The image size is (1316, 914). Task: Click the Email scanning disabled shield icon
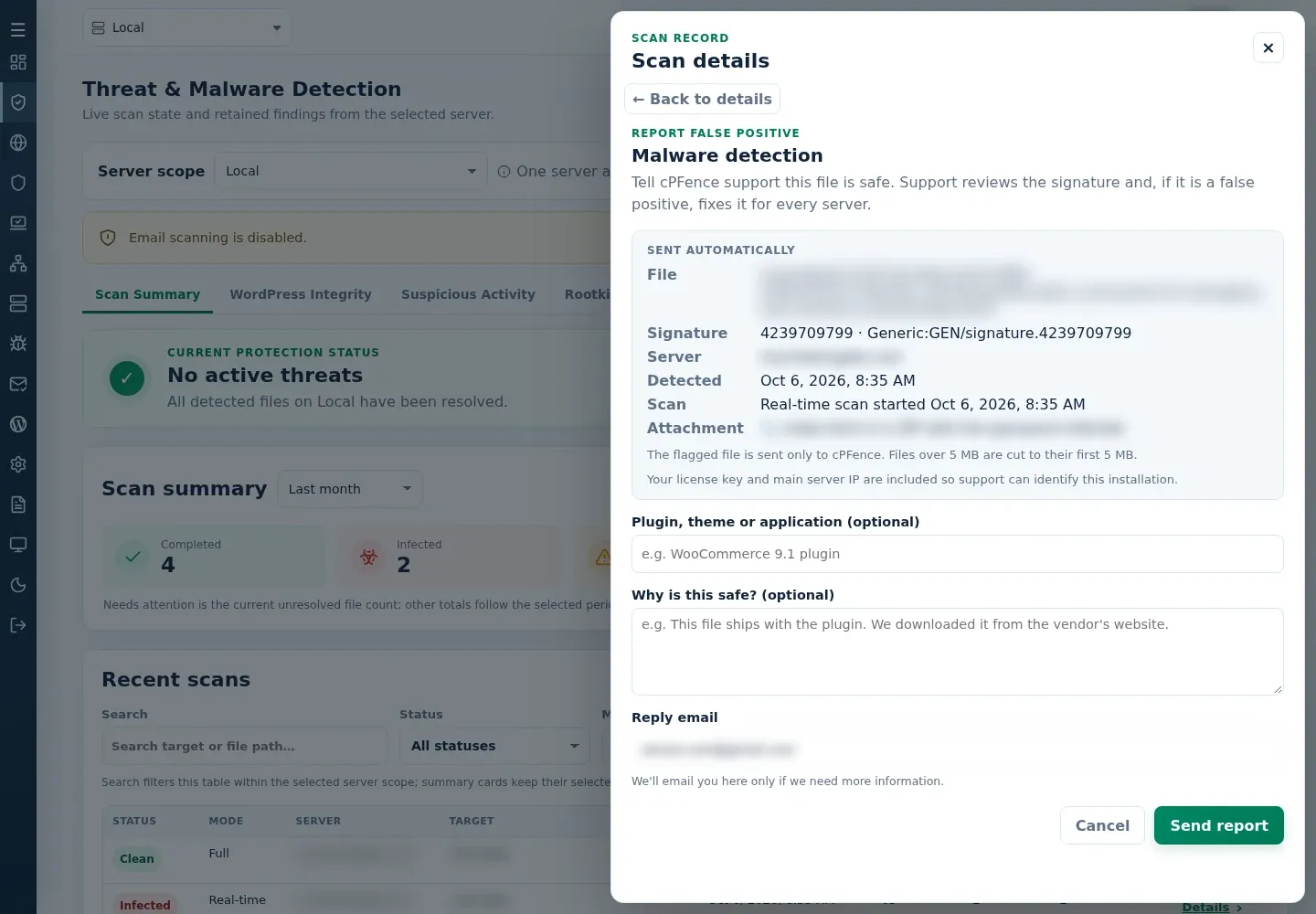coord(108,238)
